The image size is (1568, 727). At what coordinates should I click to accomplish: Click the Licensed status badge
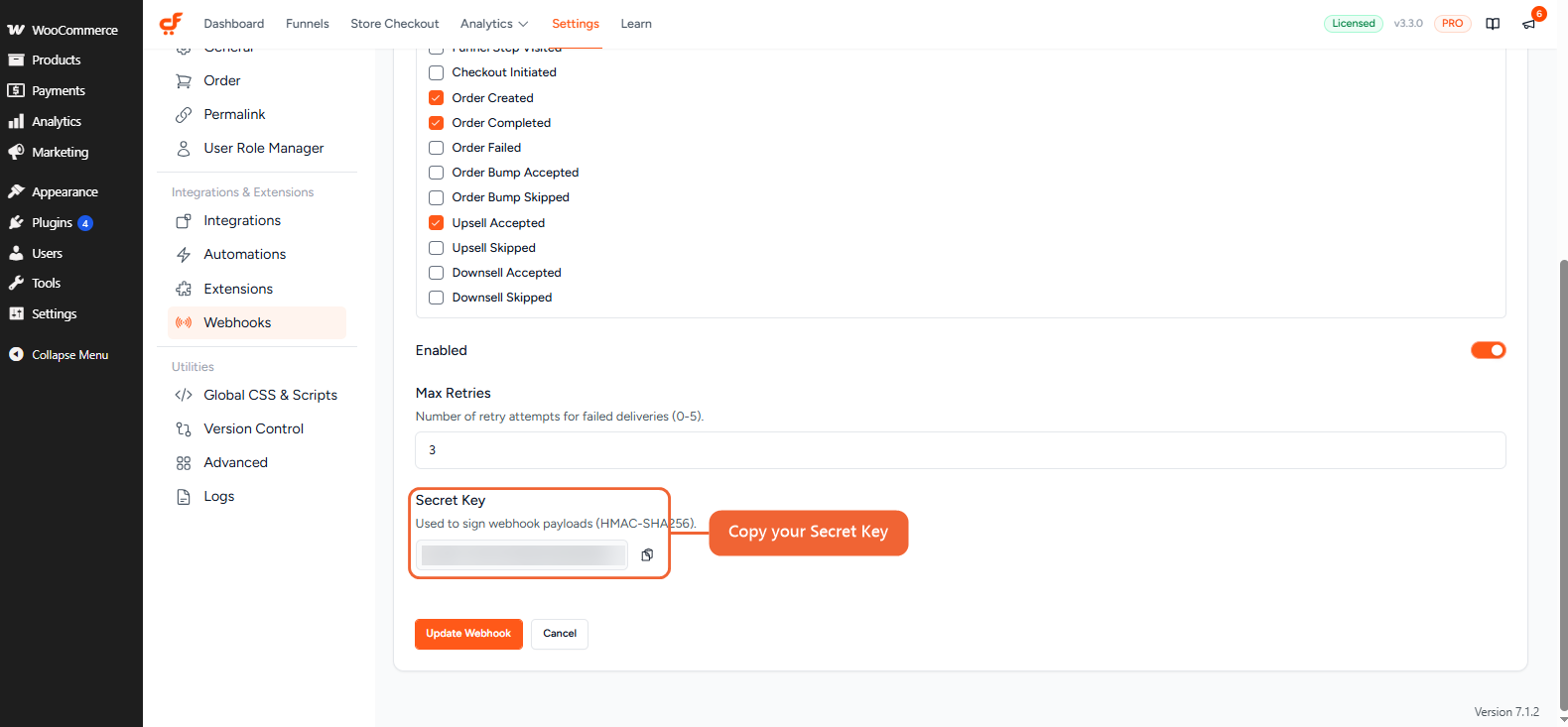pyautogui.click(x=1353, y=24)
